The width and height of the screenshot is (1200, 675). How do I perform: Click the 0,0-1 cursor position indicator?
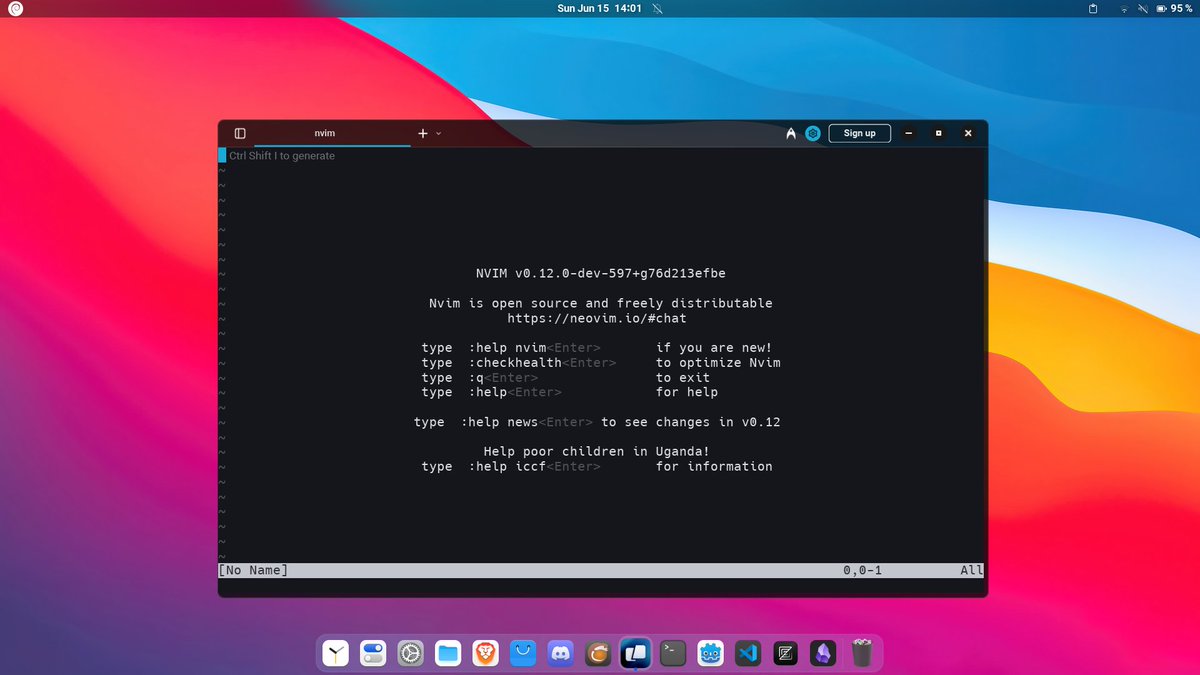(862, 570)
